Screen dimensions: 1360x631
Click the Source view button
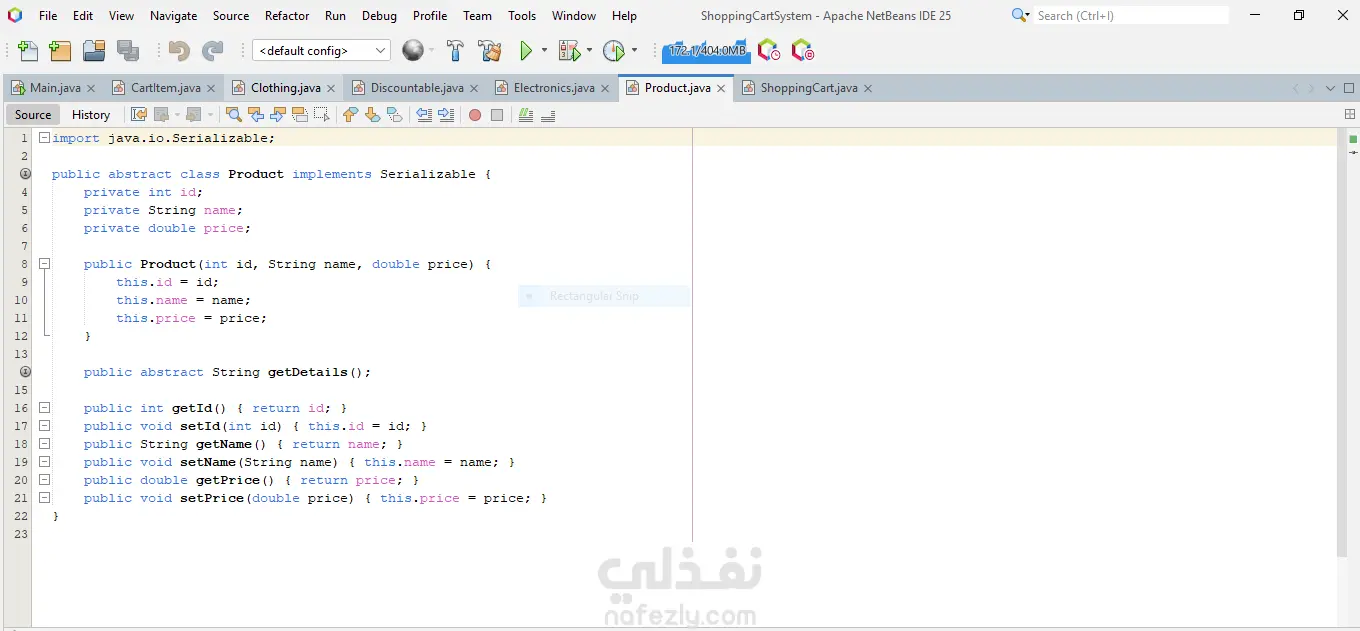[x=31, y=114]
